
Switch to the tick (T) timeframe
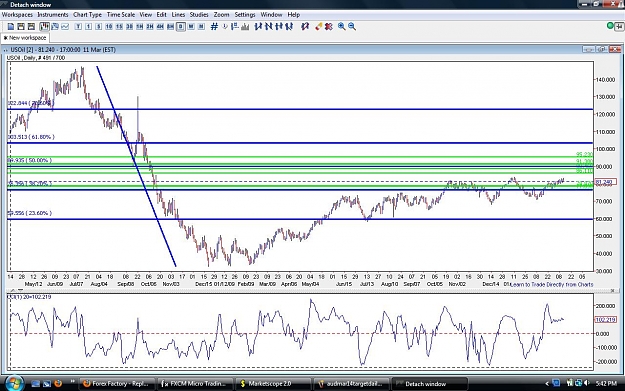[x=78, y=27]
